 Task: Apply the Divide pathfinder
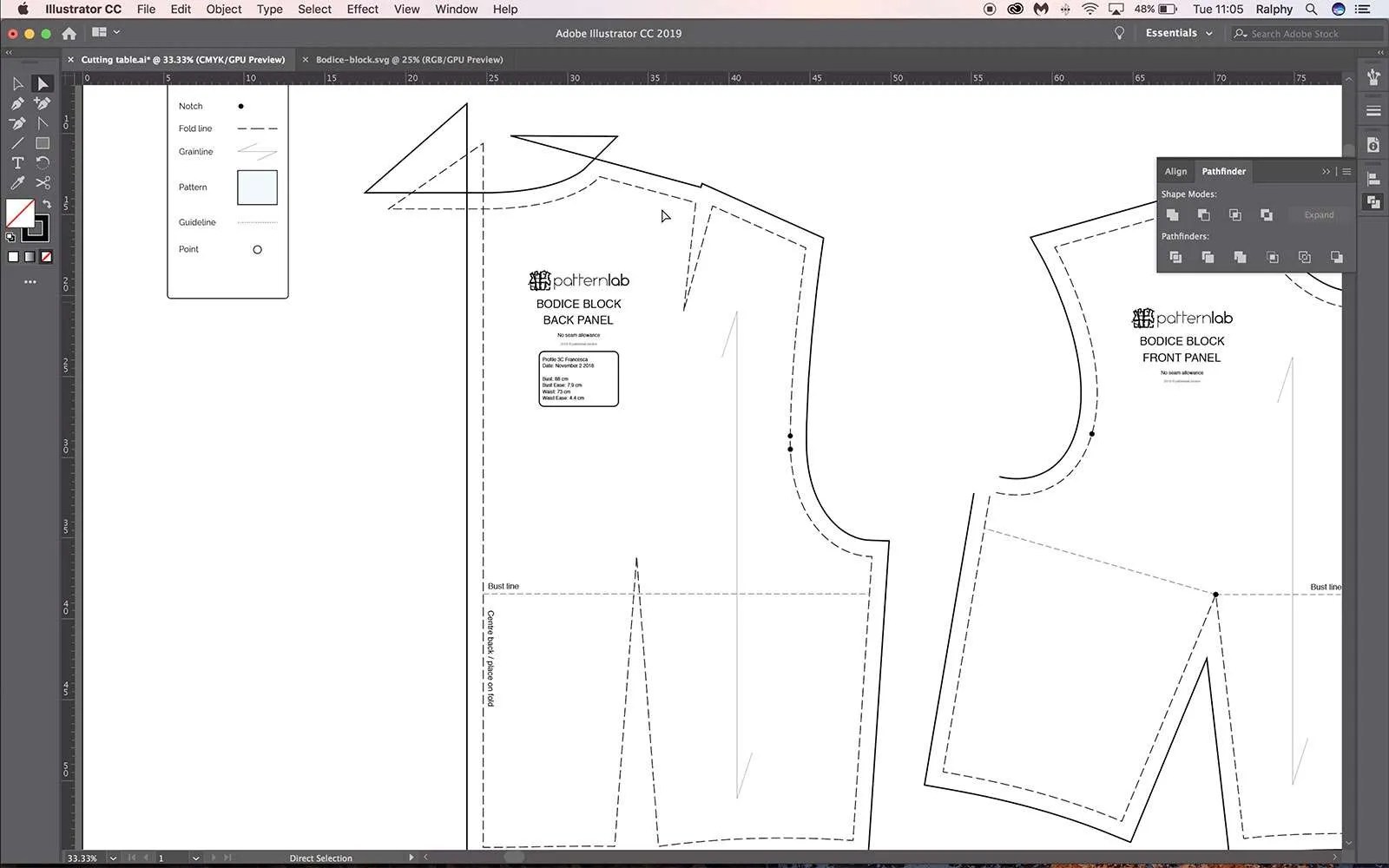(1175, 257)
